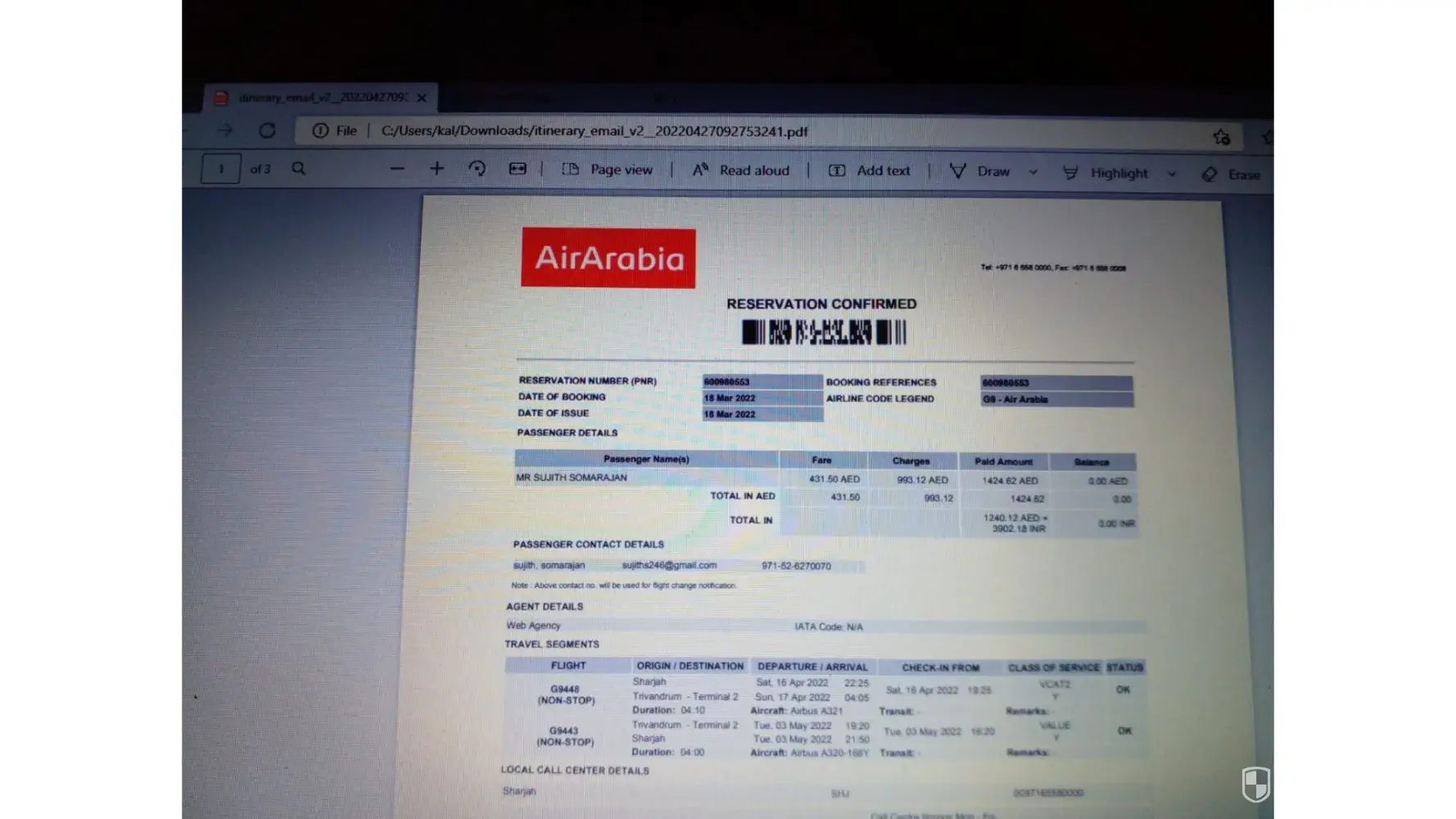Screen dimensions: 1456x819
Task: Click the email sujiths246@gmail.com
Action: point(669,565)
